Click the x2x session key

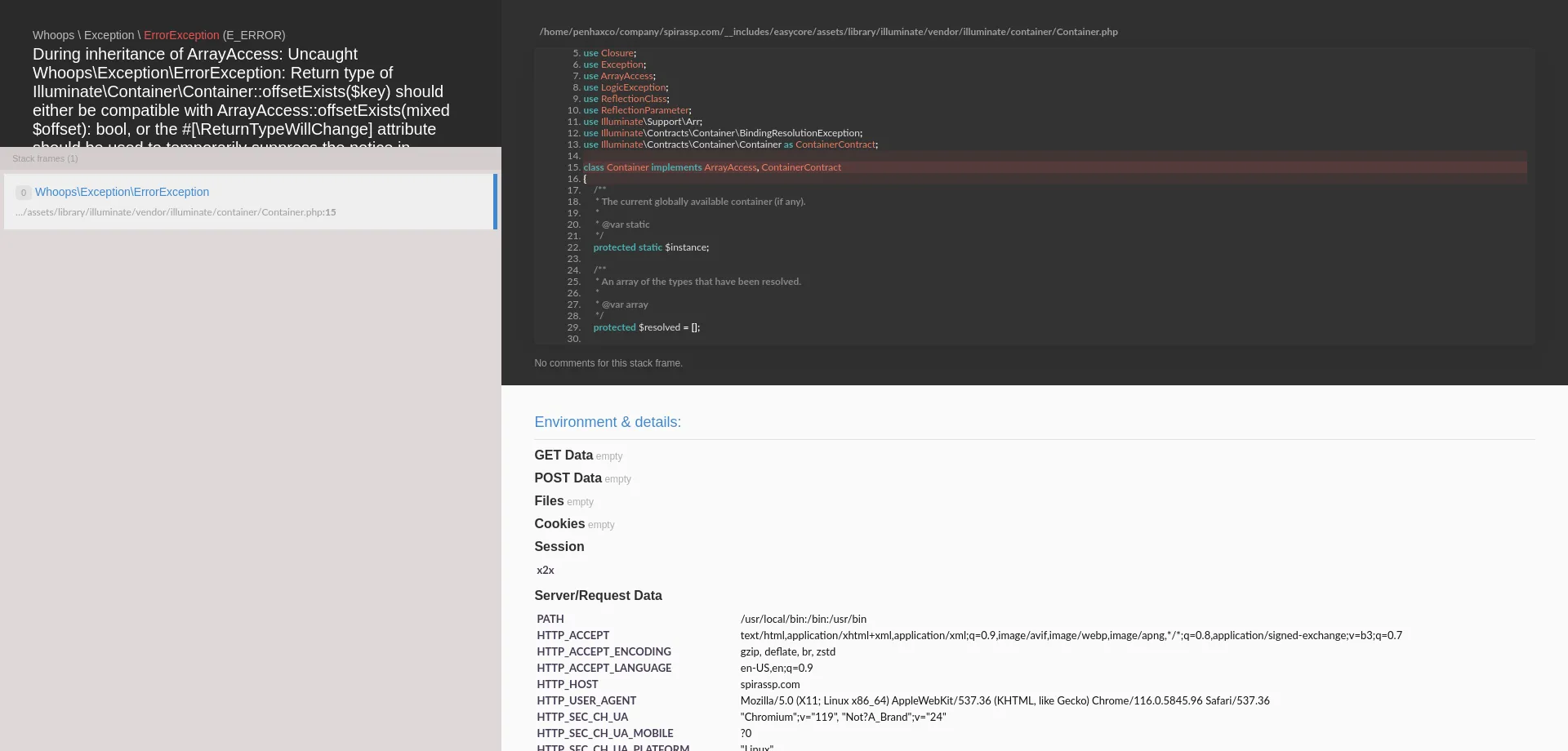[546, 571]
